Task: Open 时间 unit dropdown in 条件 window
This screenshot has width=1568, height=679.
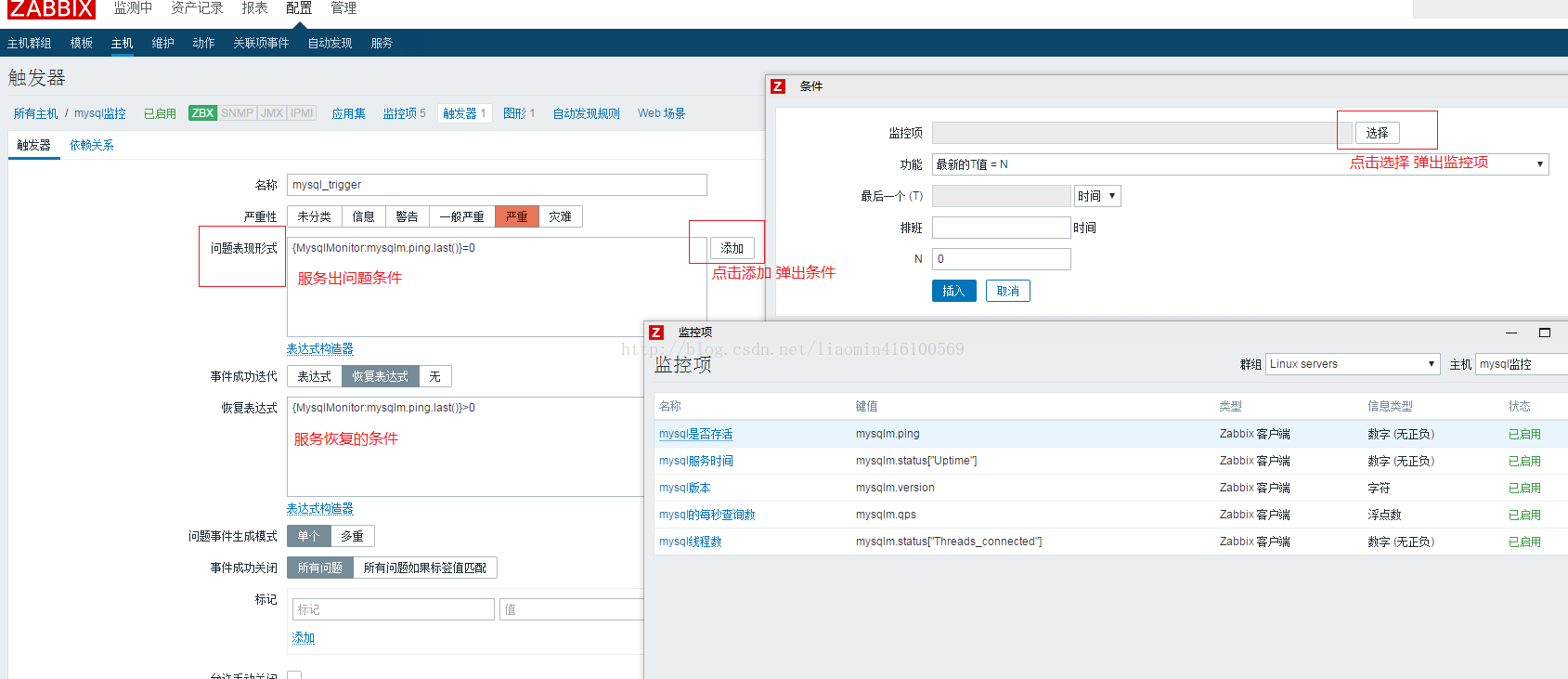Action: [1098, 196]
